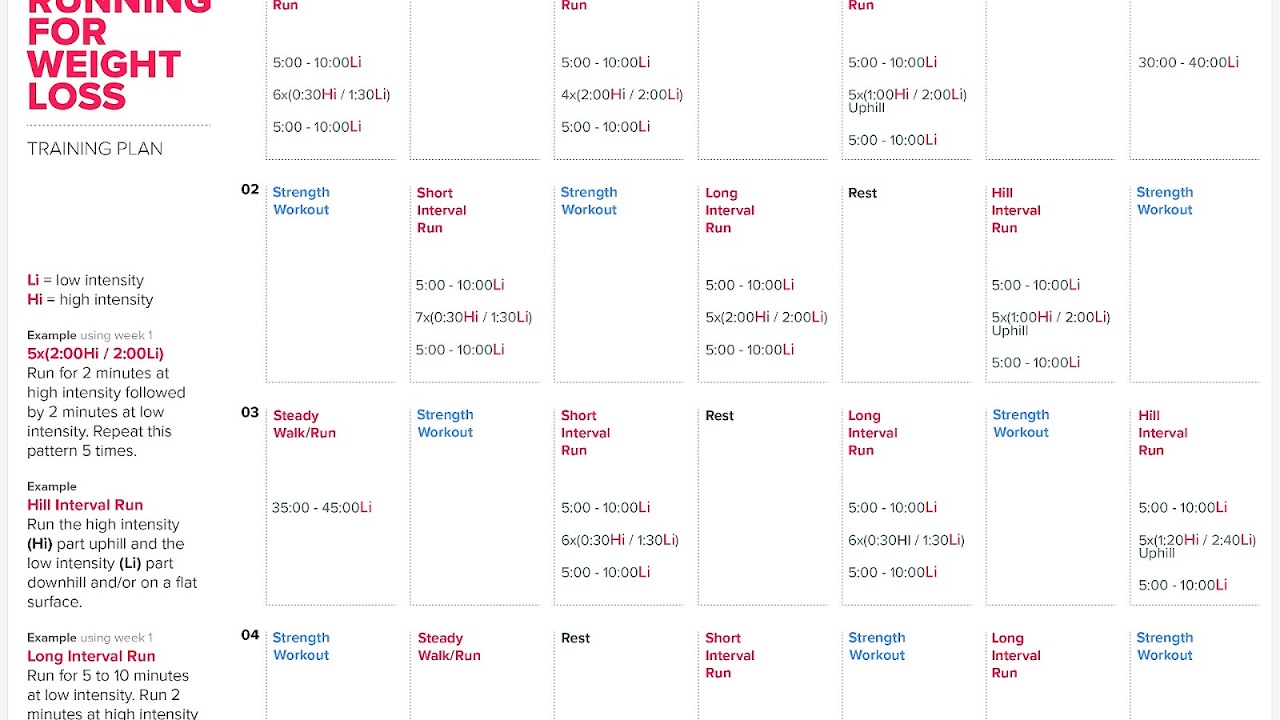1280x720 pixels.
Task: Select week 02 Rest day label
Action: tap(862, 193)
